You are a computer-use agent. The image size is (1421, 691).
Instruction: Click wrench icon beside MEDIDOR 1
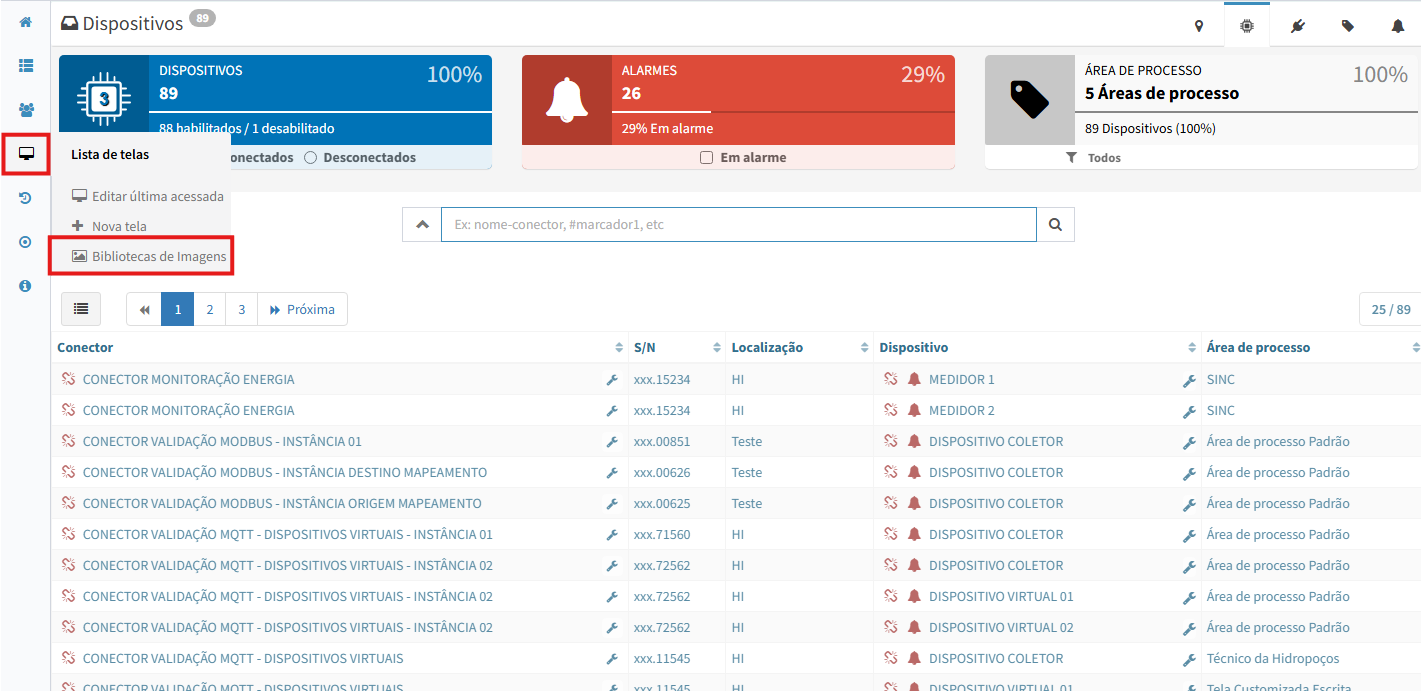pos(1189,380)
